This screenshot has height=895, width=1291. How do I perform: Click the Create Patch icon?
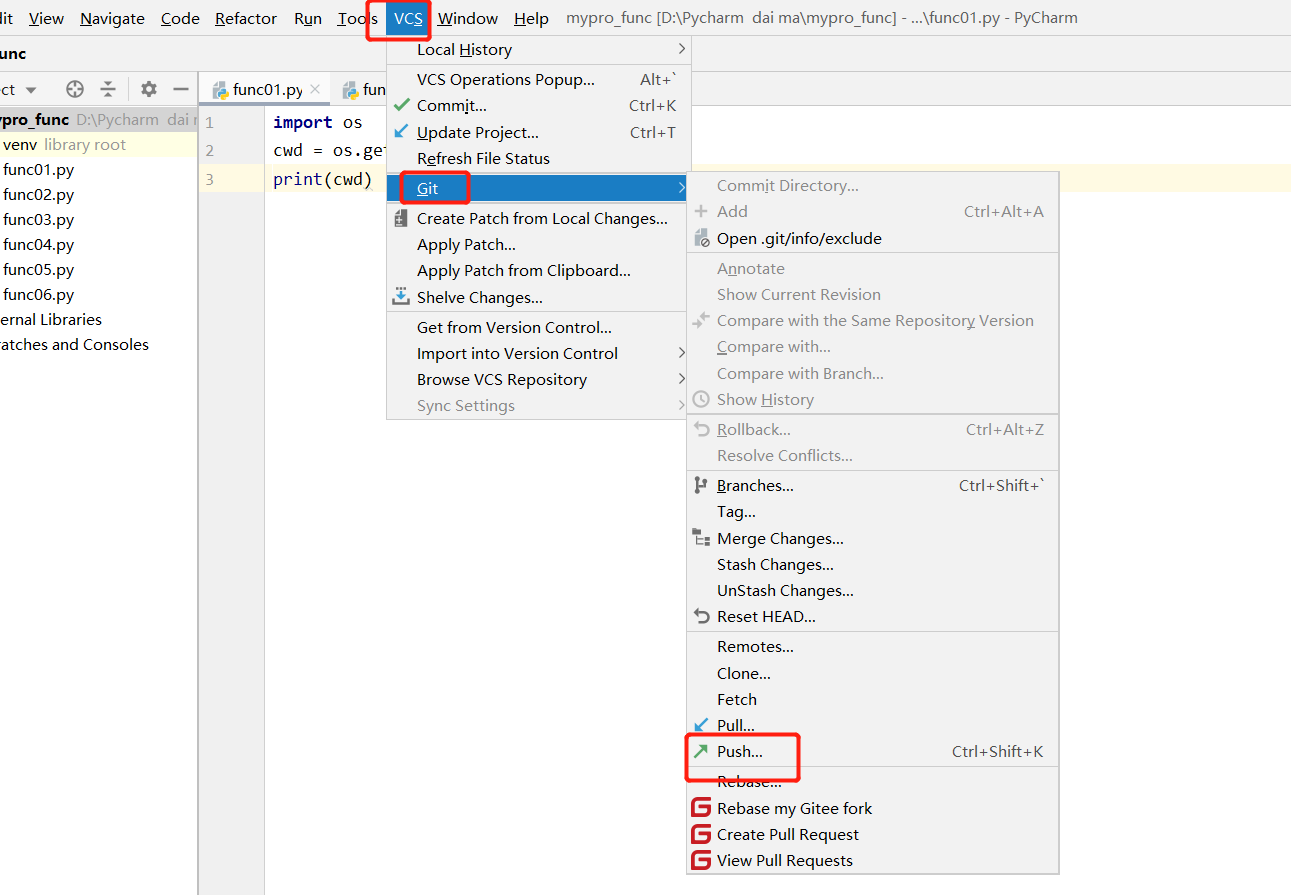401,218
